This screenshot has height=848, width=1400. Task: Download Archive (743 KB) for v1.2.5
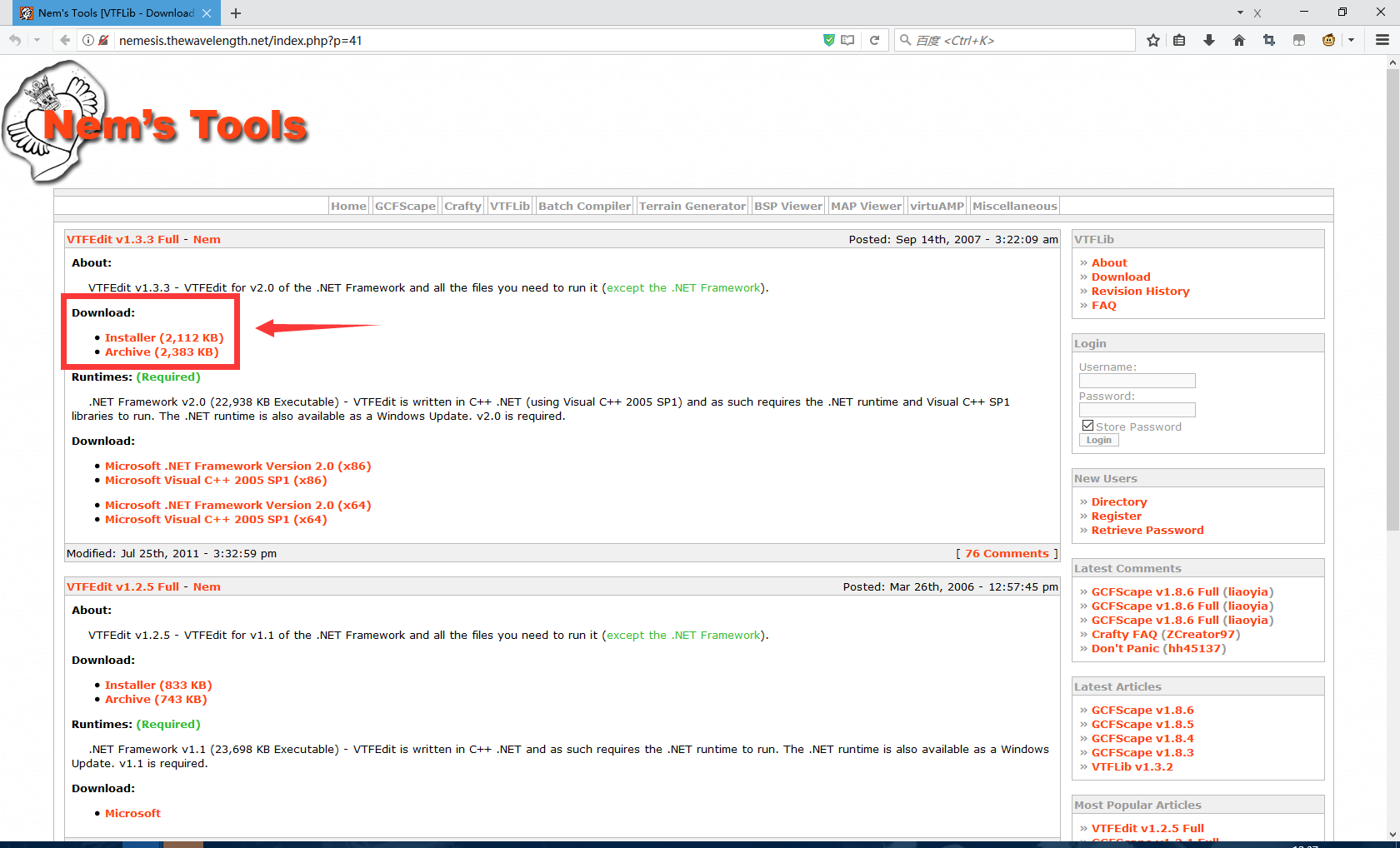(156, 699)
